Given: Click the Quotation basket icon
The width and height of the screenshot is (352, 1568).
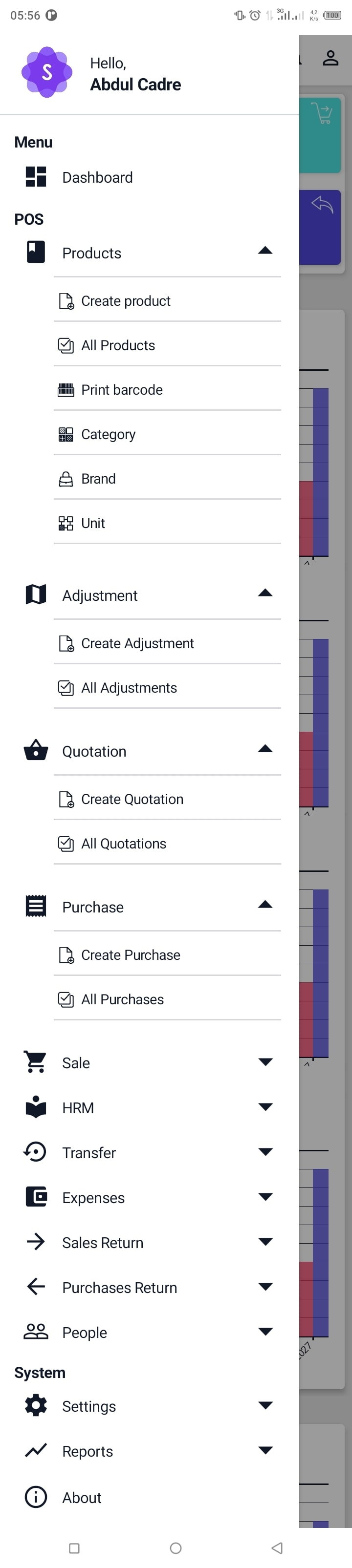Looking at the screenshot, I should click(x=36, y=750).
